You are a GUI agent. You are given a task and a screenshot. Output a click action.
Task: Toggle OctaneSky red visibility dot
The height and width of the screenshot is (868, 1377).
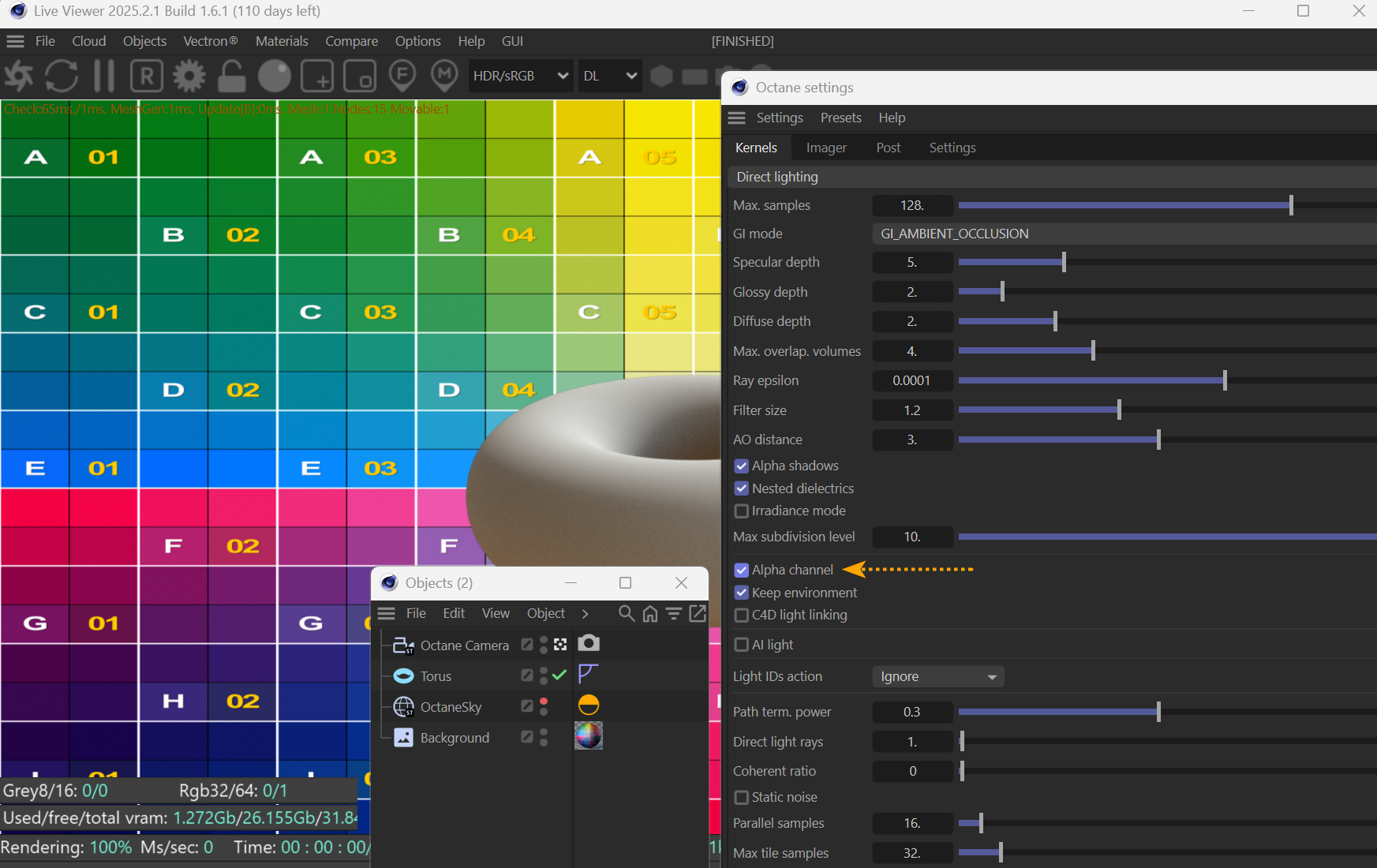[544, 702]
